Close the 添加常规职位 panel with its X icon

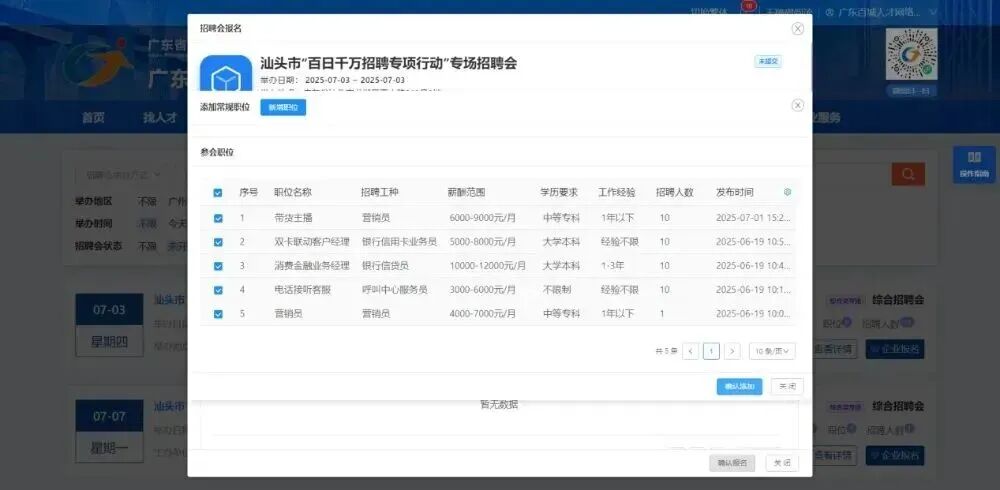pos(797,105)
